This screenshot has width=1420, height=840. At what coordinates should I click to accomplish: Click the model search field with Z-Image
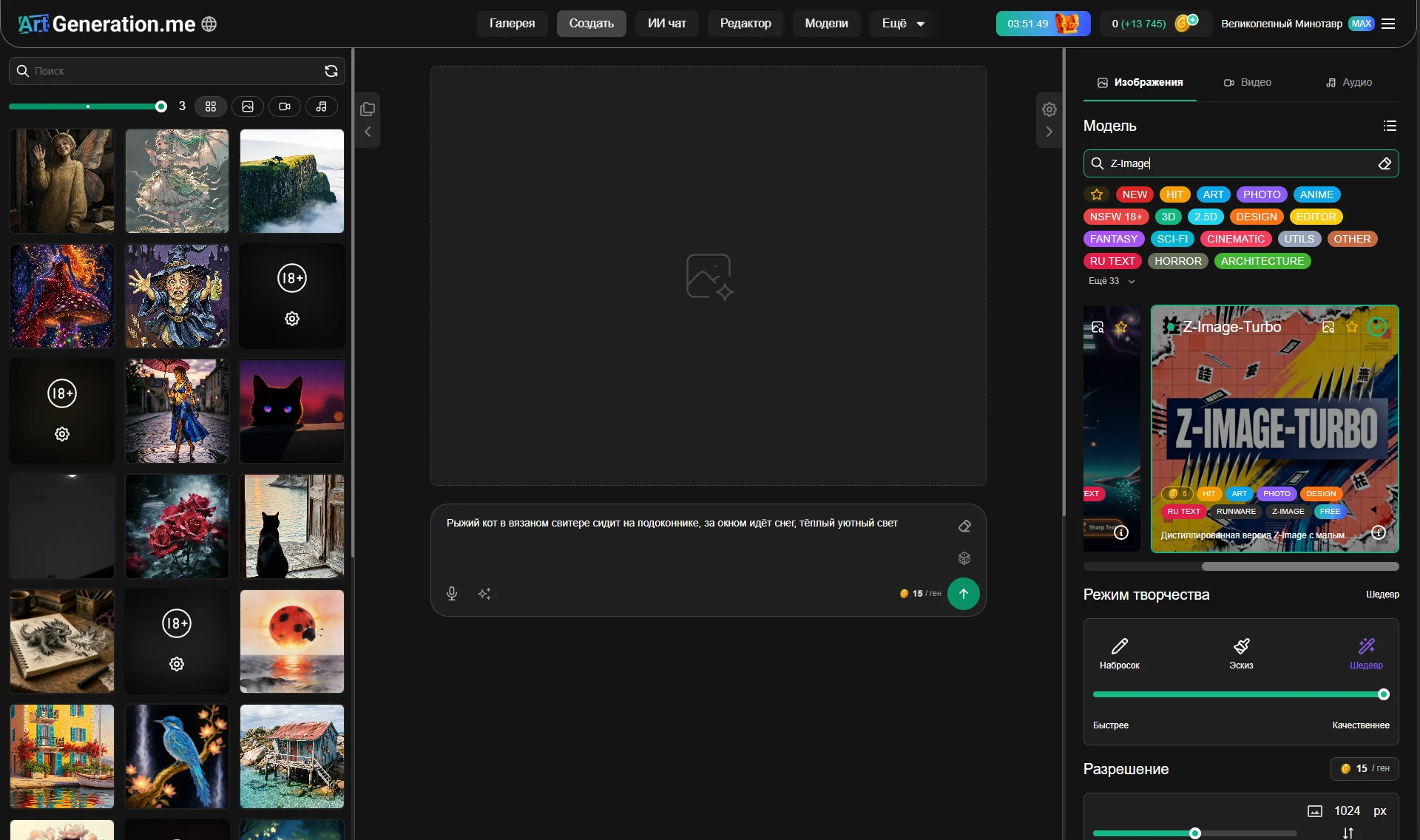pyautogui.click(x=1241, y=163)
